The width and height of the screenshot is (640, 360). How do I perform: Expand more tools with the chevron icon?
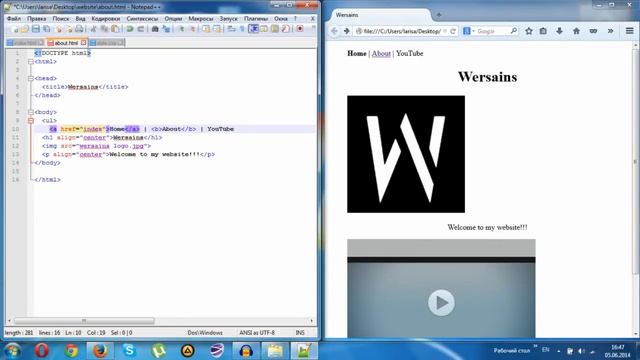610,31
